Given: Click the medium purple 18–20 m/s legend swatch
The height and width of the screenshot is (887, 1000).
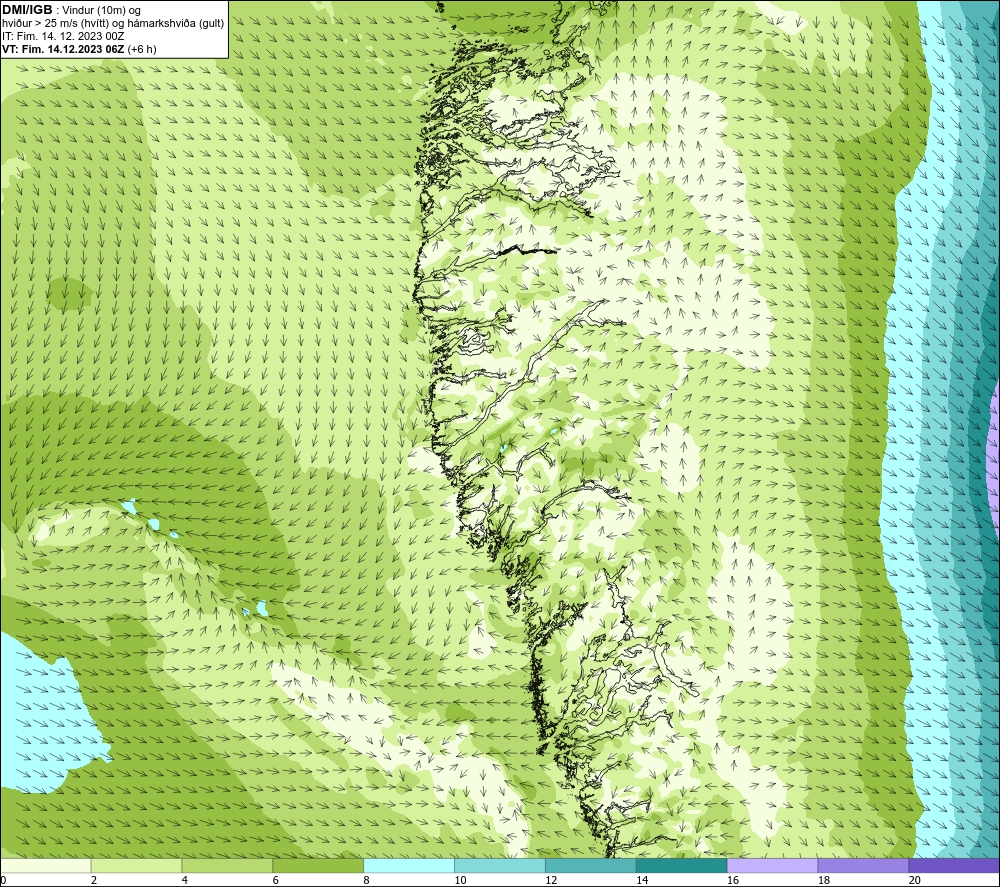Looking at the screenshot, I should 864,865.
